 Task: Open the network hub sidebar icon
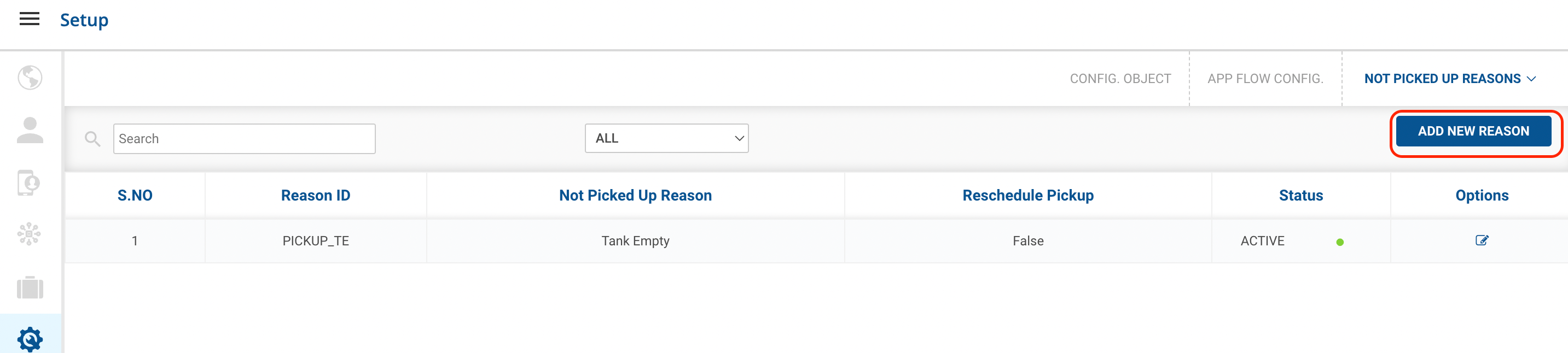click(x=29, y=234)
